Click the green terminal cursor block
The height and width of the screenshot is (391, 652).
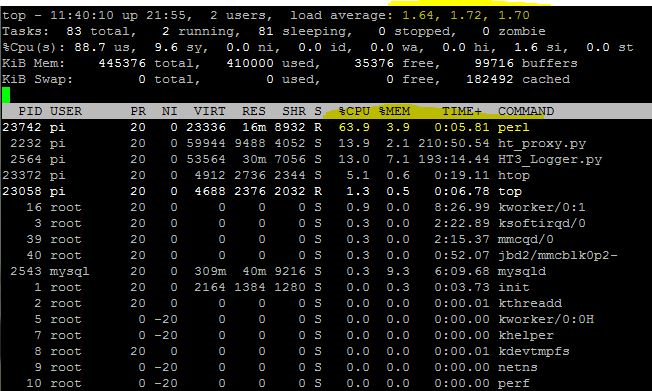click(6, 95)
